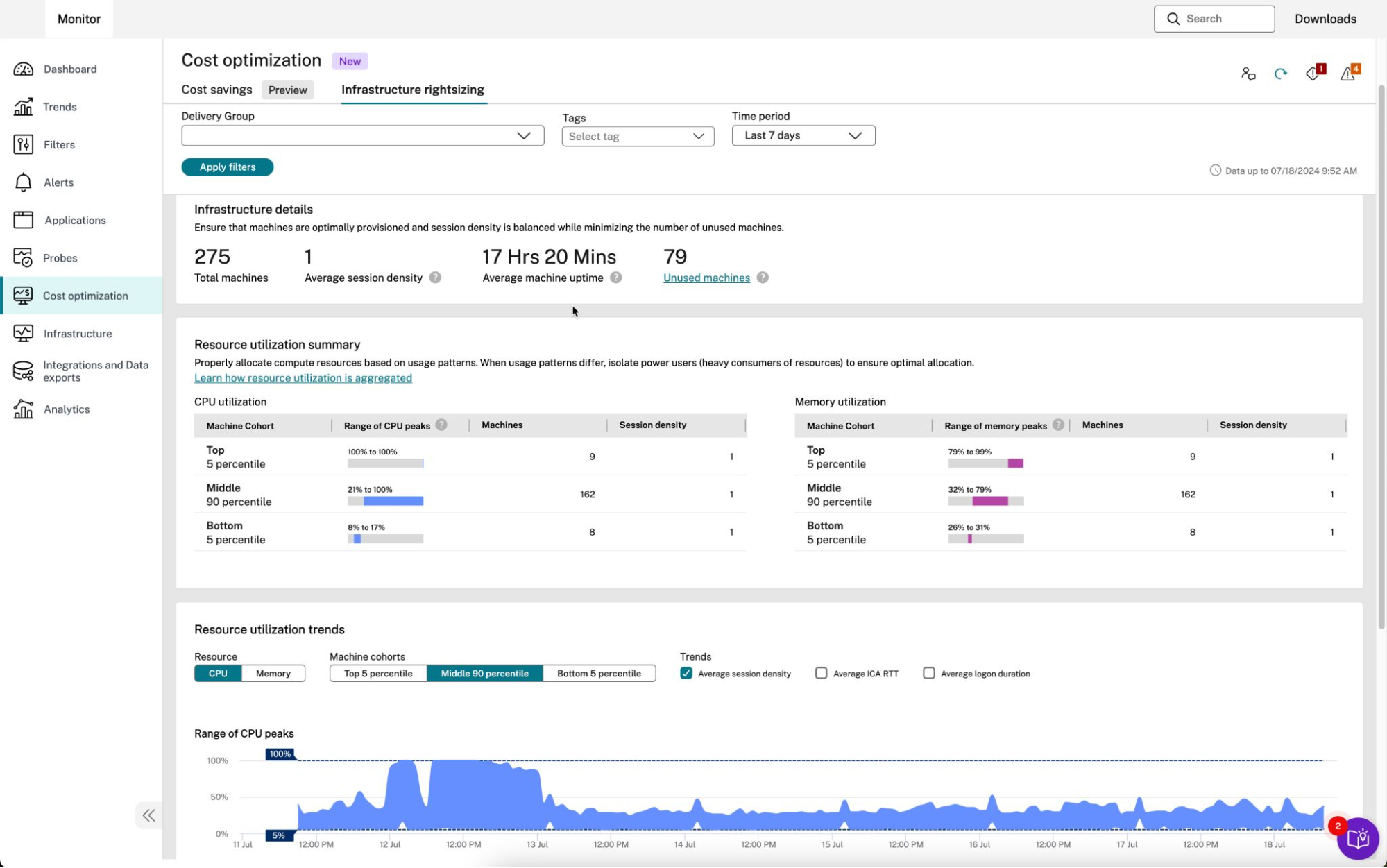The image size is (1387, 868).
Task: Click help icon beside Average session density
Action: 435,278
